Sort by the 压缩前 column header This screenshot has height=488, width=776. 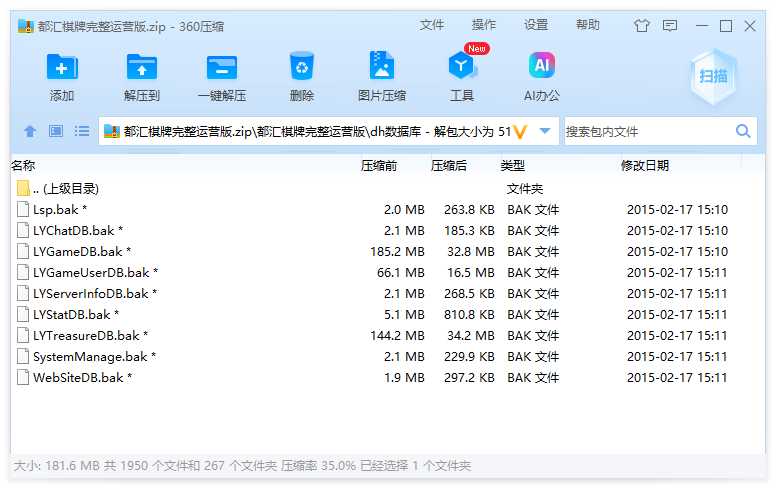pyautogui.click(x=379, y=165)
